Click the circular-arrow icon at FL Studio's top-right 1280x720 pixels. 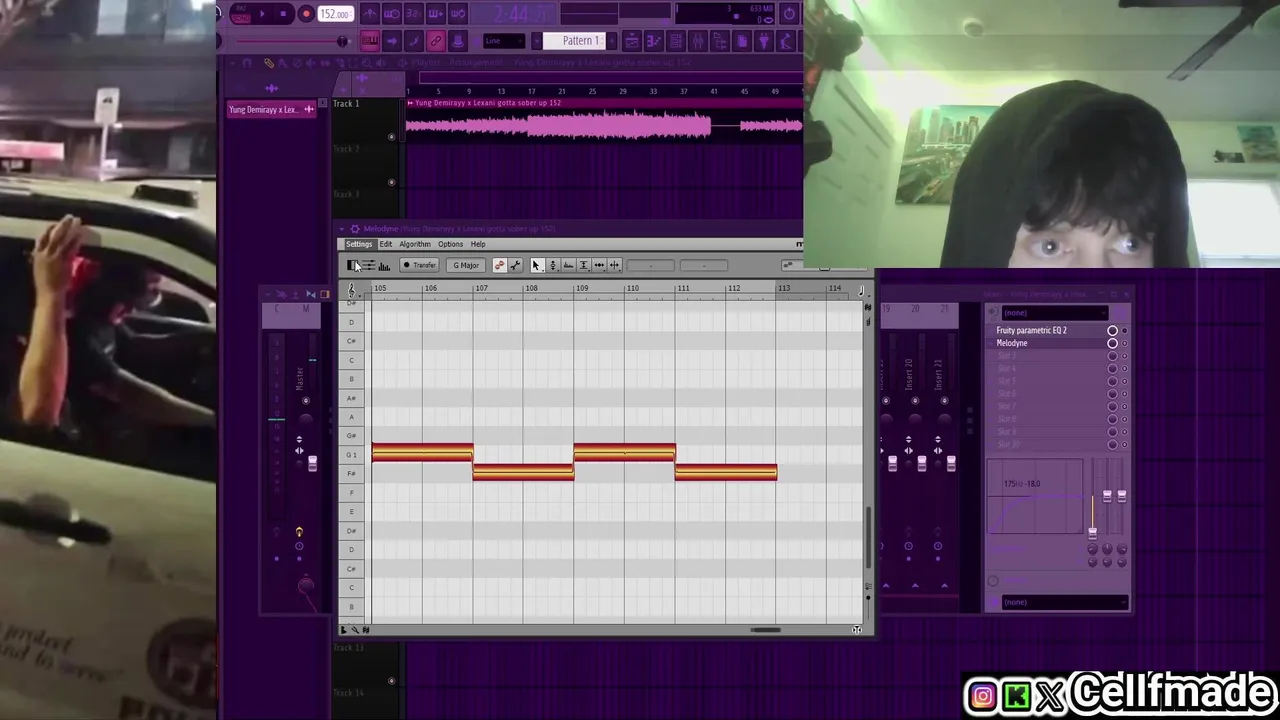pyautogui.click(x=789, y=14)
